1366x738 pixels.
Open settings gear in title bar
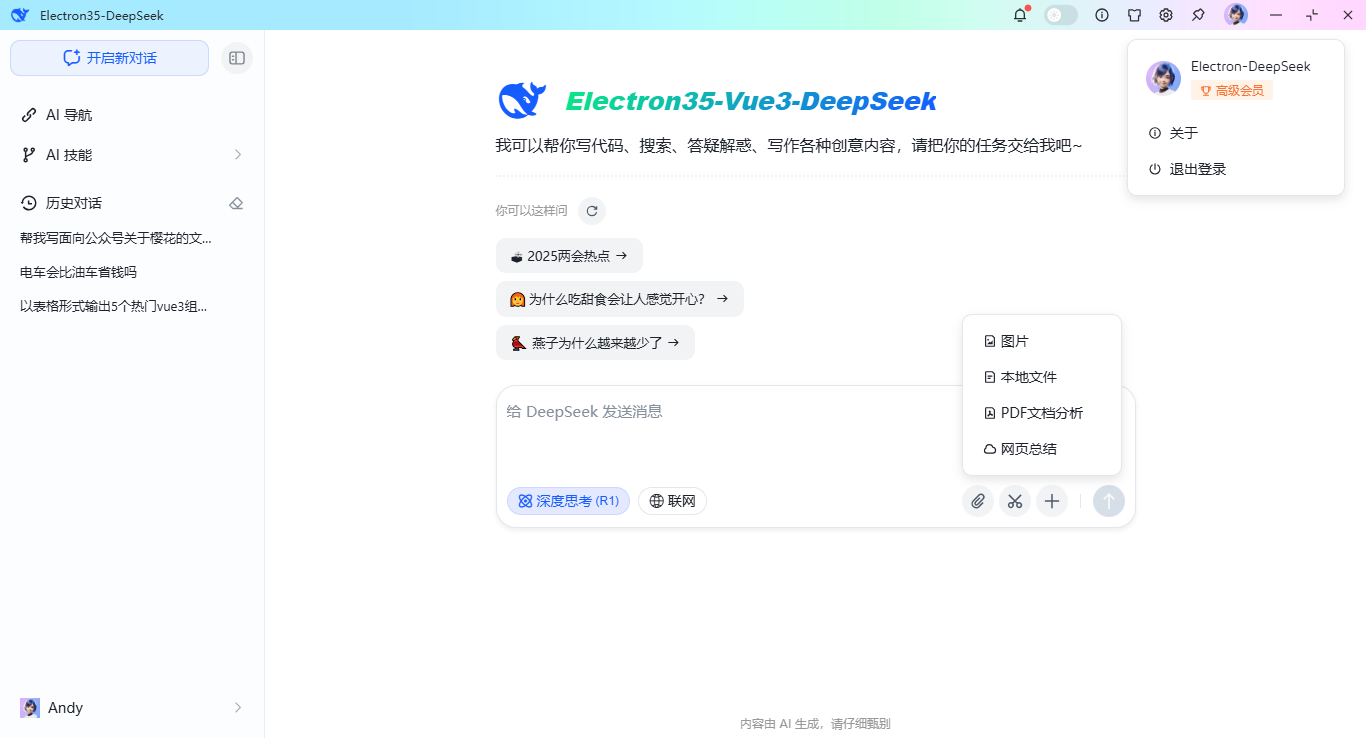click(x=1166, y=15)
